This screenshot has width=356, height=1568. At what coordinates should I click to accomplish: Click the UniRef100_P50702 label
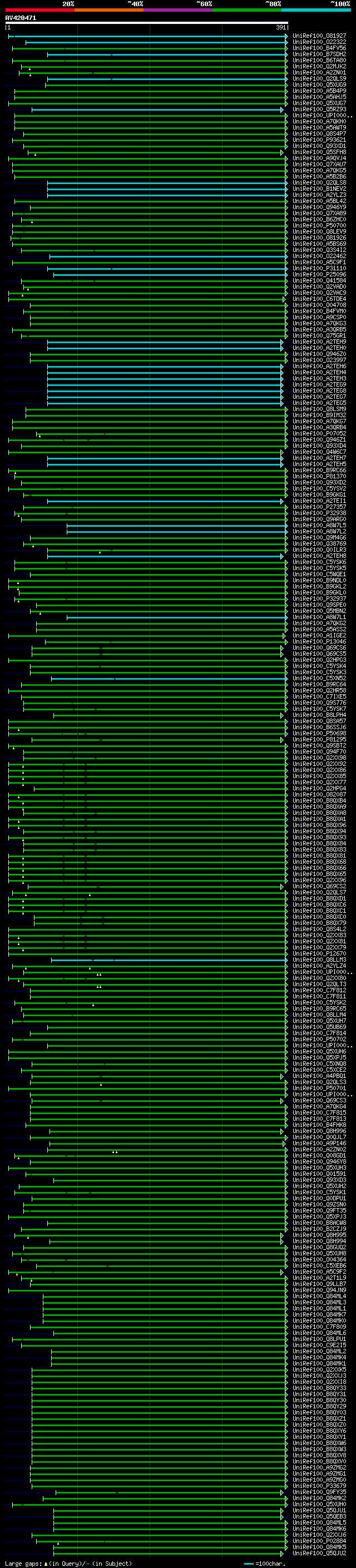pyautogui.click(x=319, y=1039)
